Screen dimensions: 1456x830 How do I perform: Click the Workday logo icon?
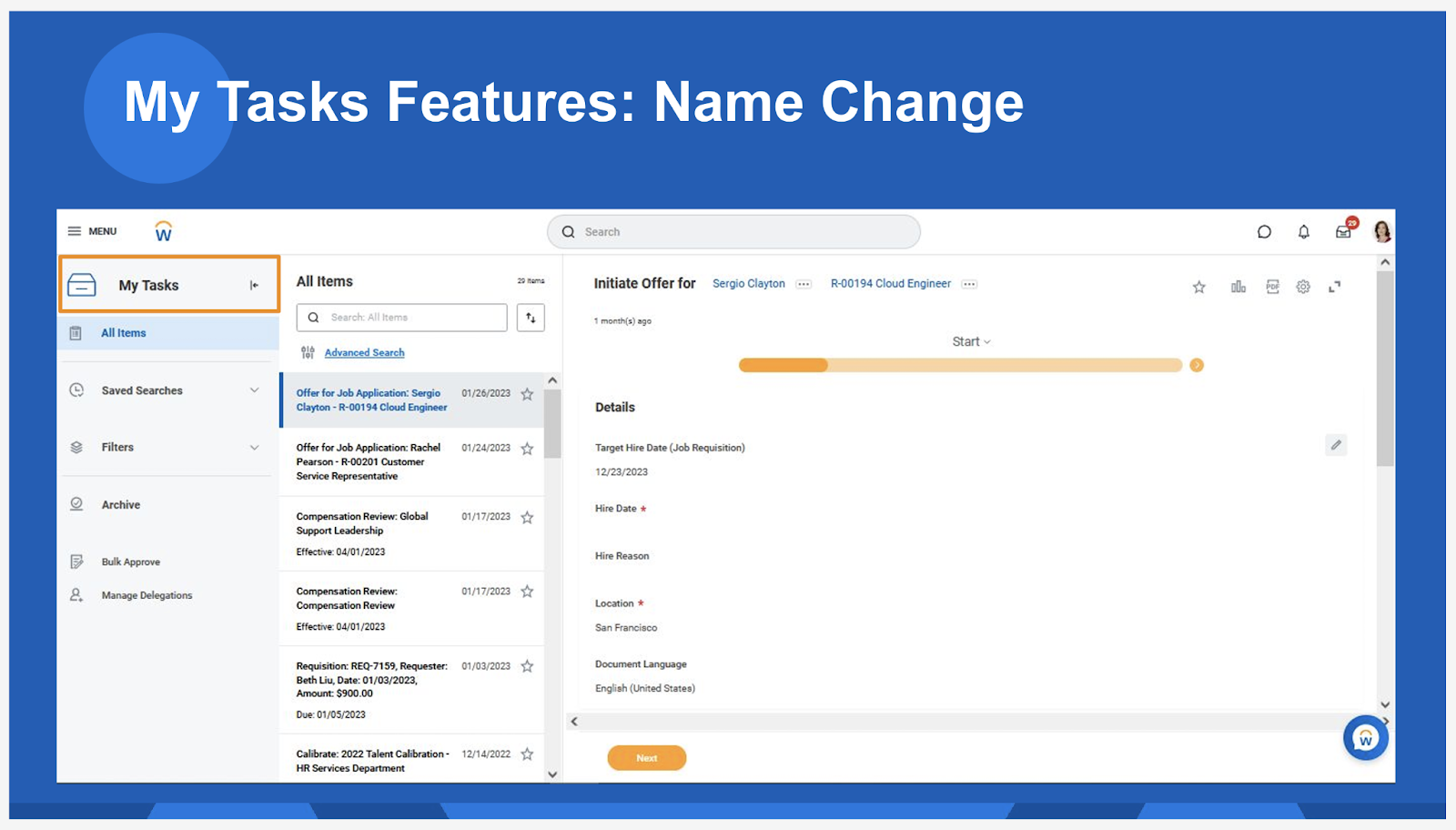(163, 231)
